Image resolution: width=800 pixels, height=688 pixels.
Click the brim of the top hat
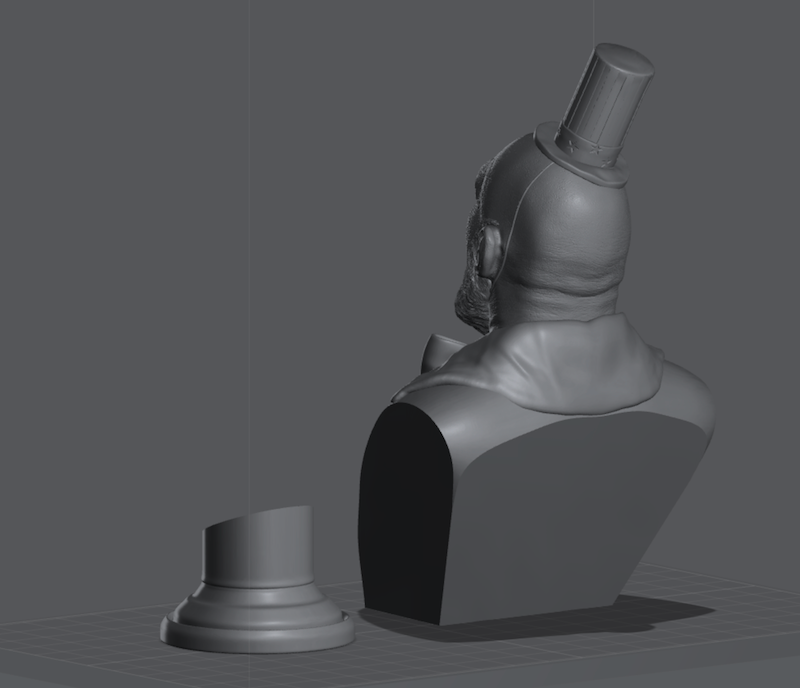tap(582, 159)
